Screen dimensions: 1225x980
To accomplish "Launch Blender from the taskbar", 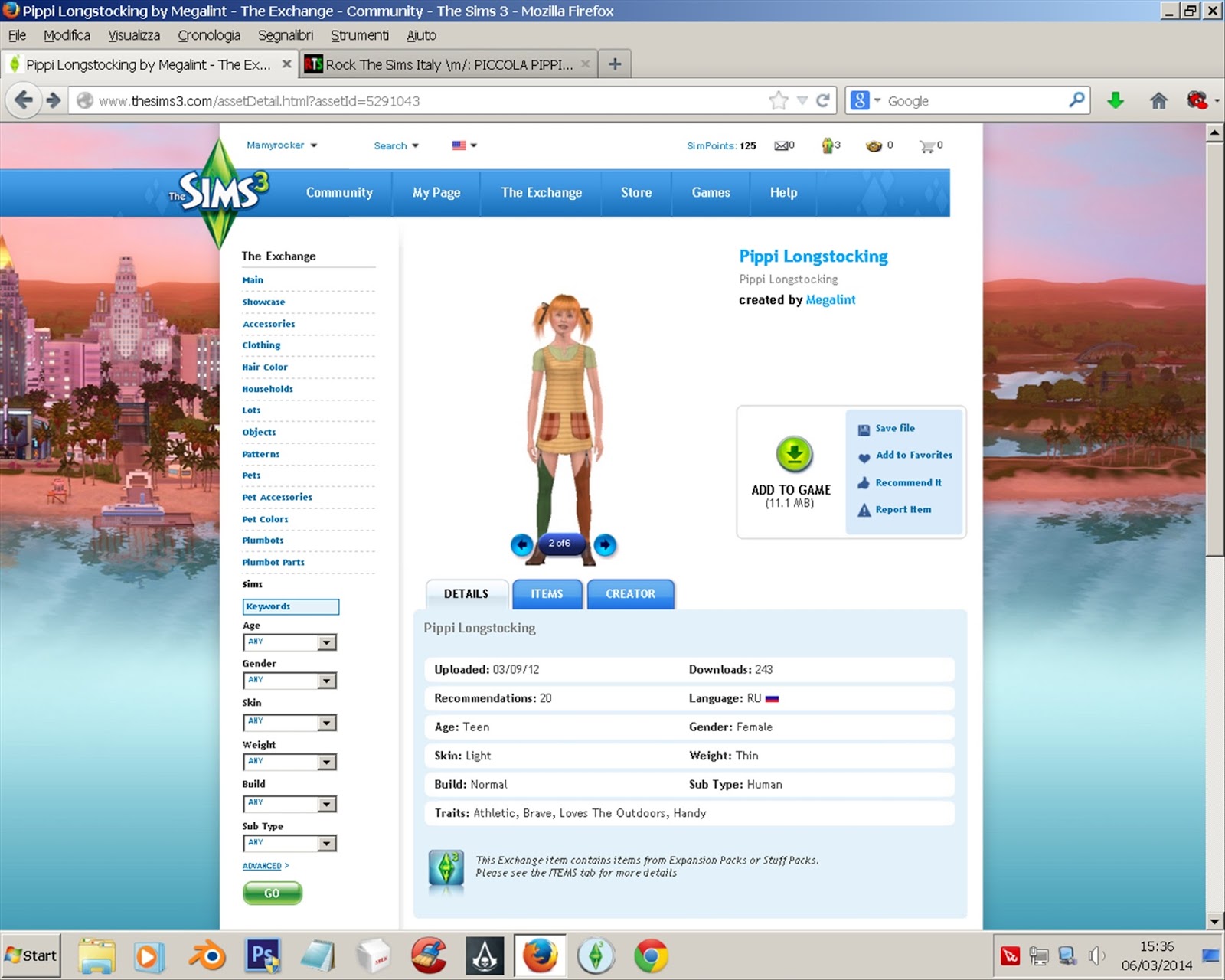I will [x=207, y=955].
